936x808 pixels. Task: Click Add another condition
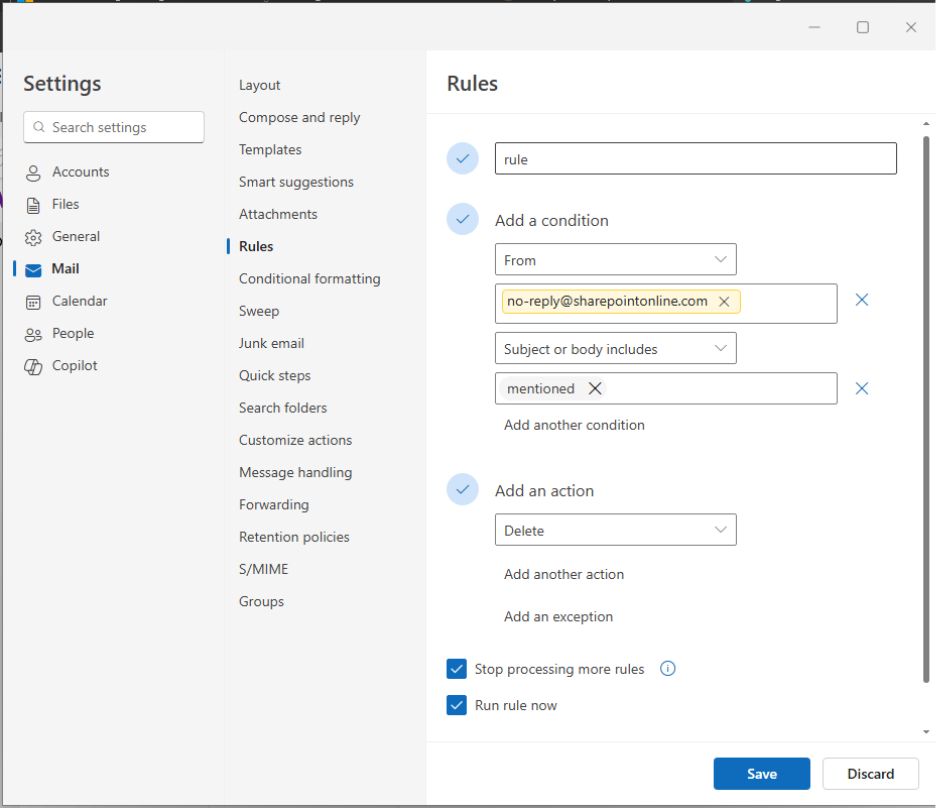[x=574, y=425]
